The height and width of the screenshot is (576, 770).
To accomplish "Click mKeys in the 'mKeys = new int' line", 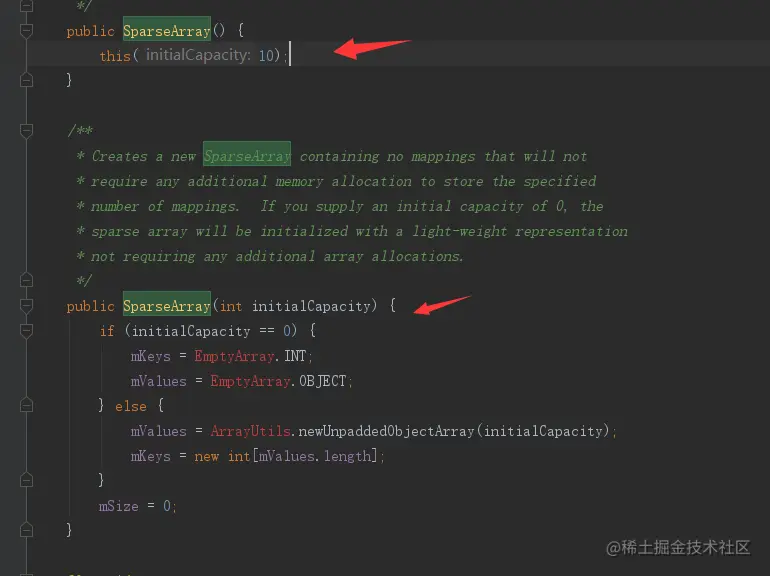I will (x=150, y=456).
